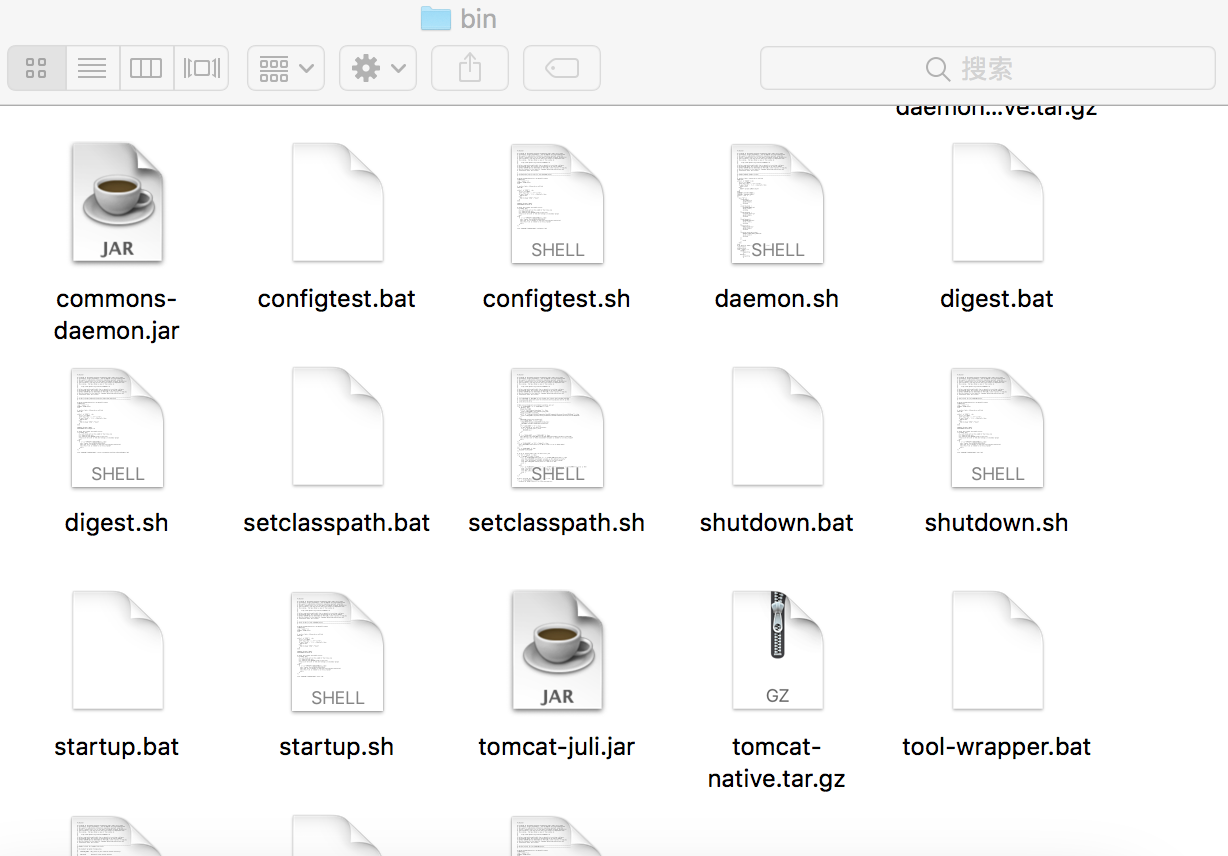Switch to column view mode

146,68
